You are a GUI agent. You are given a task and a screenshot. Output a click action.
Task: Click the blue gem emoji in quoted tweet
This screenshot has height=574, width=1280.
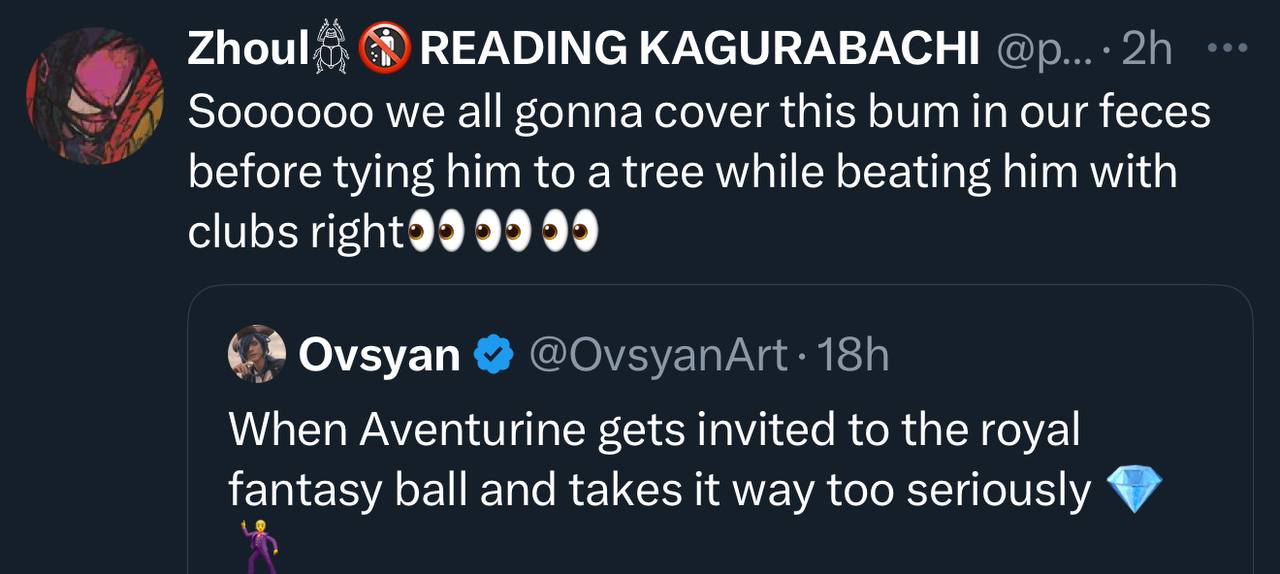click(1135, 491)
